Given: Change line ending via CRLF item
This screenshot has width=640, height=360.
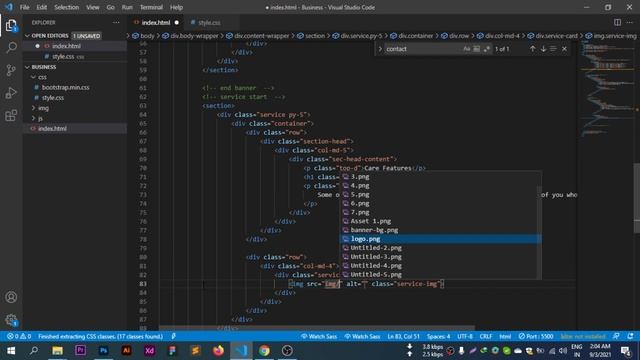Looking at the screenshot, I should [x=486, y=337].
